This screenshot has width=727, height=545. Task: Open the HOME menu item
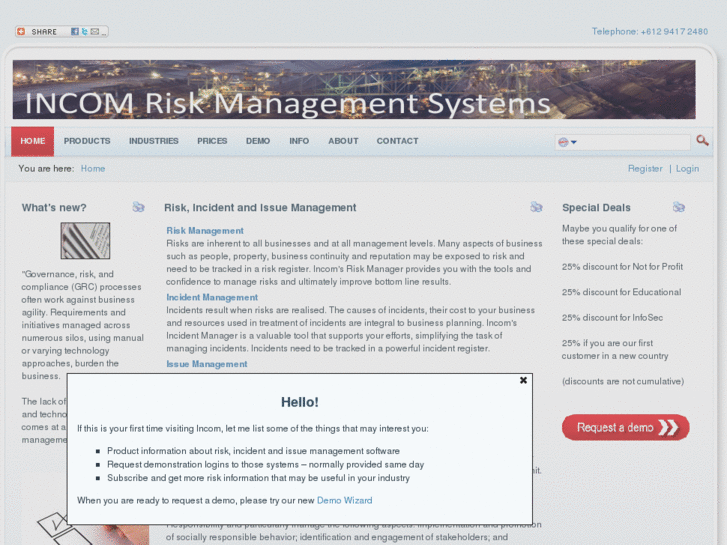coord(32,141)
